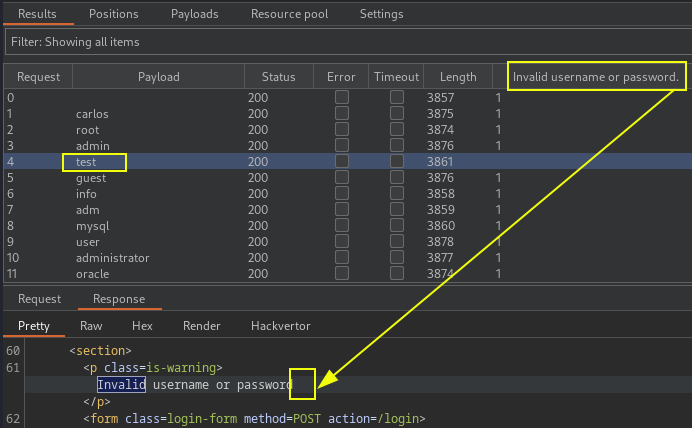This screenshot has width=692, height=428.
Task: Open the Payloads tab
Action: (195, 14)
